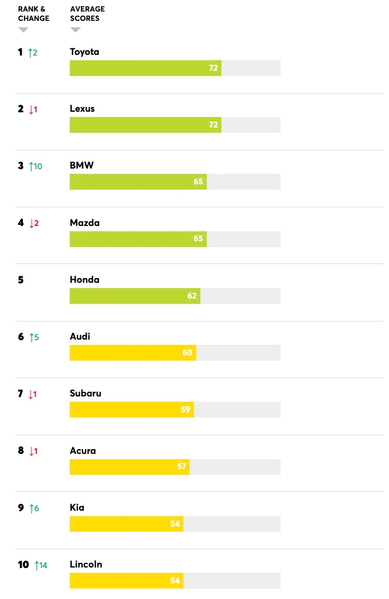389x599 pixels.
Task: Click Audi's yellow score bar showing 60
Action: [133, 353]
